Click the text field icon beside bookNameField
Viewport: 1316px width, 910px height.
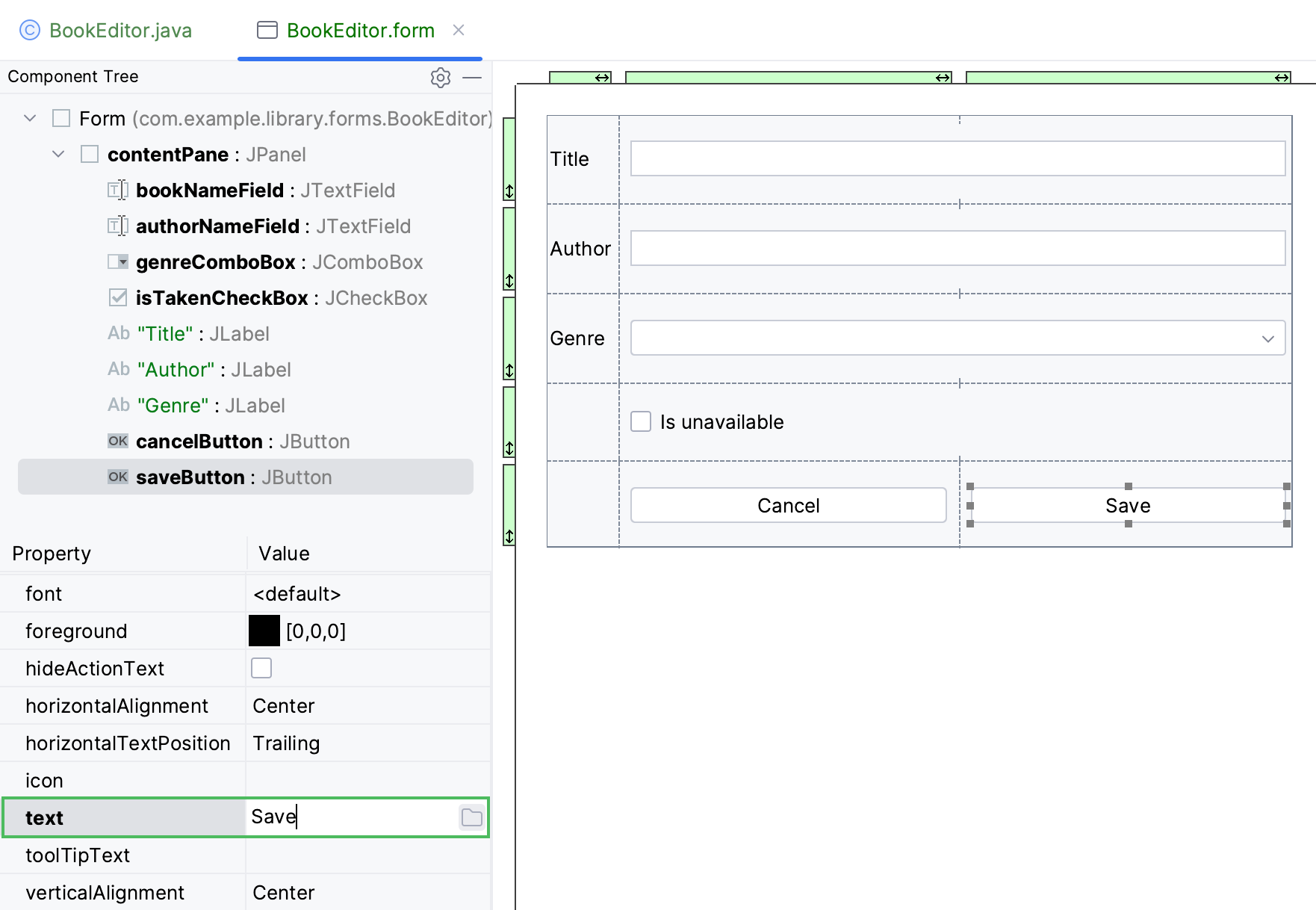click(117, 190)
